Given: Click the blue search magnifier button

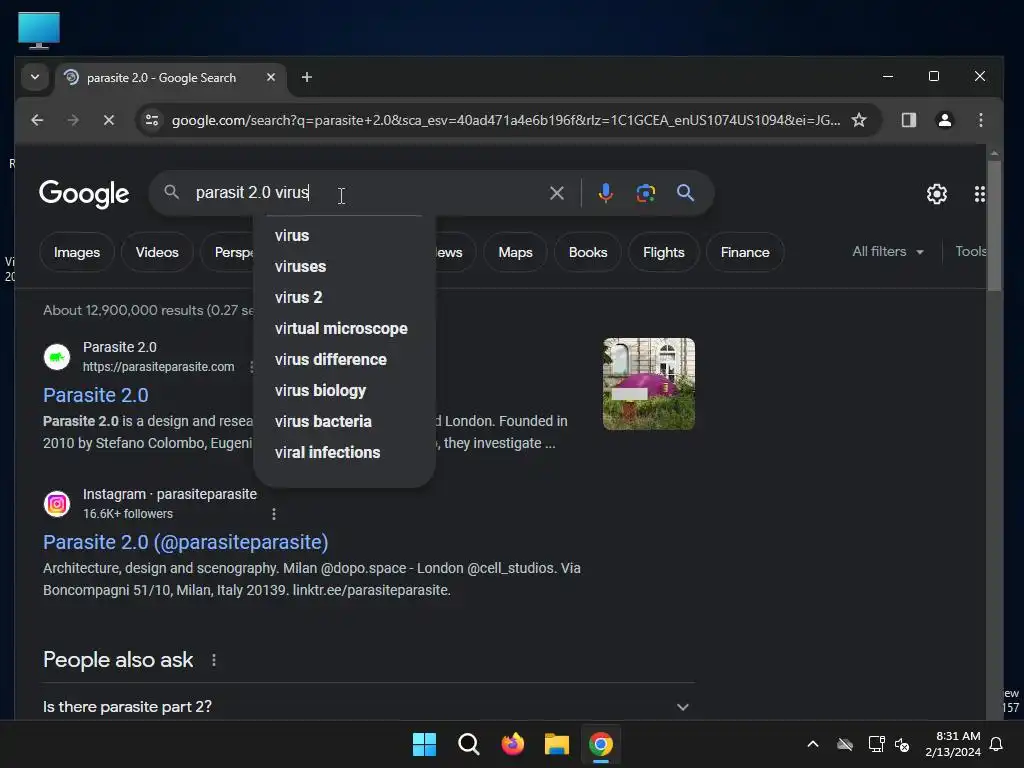Looking at the screenshot, I should [685, 193].
